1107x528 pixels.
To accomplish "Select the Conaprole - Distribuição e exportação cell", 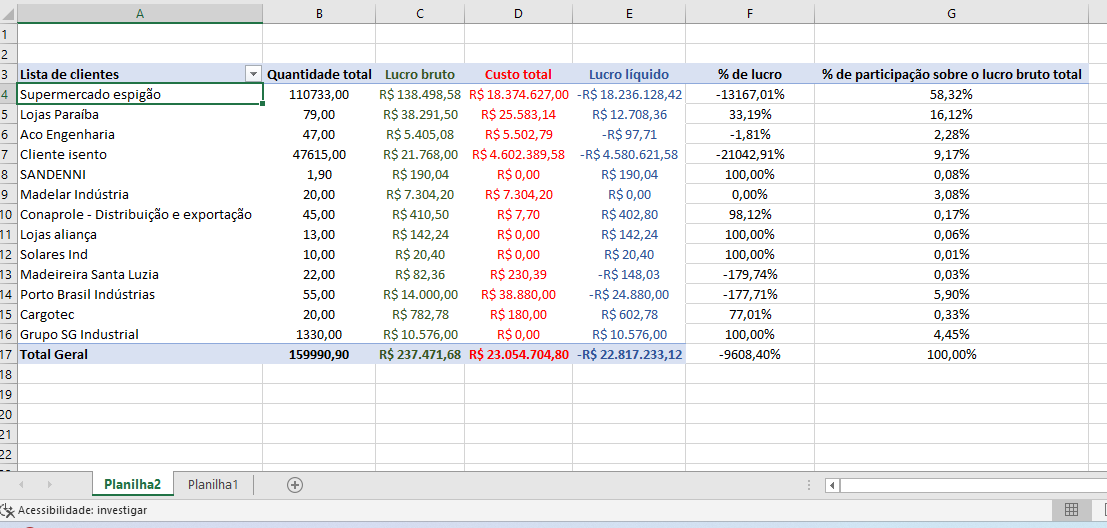I will [140, 215].
